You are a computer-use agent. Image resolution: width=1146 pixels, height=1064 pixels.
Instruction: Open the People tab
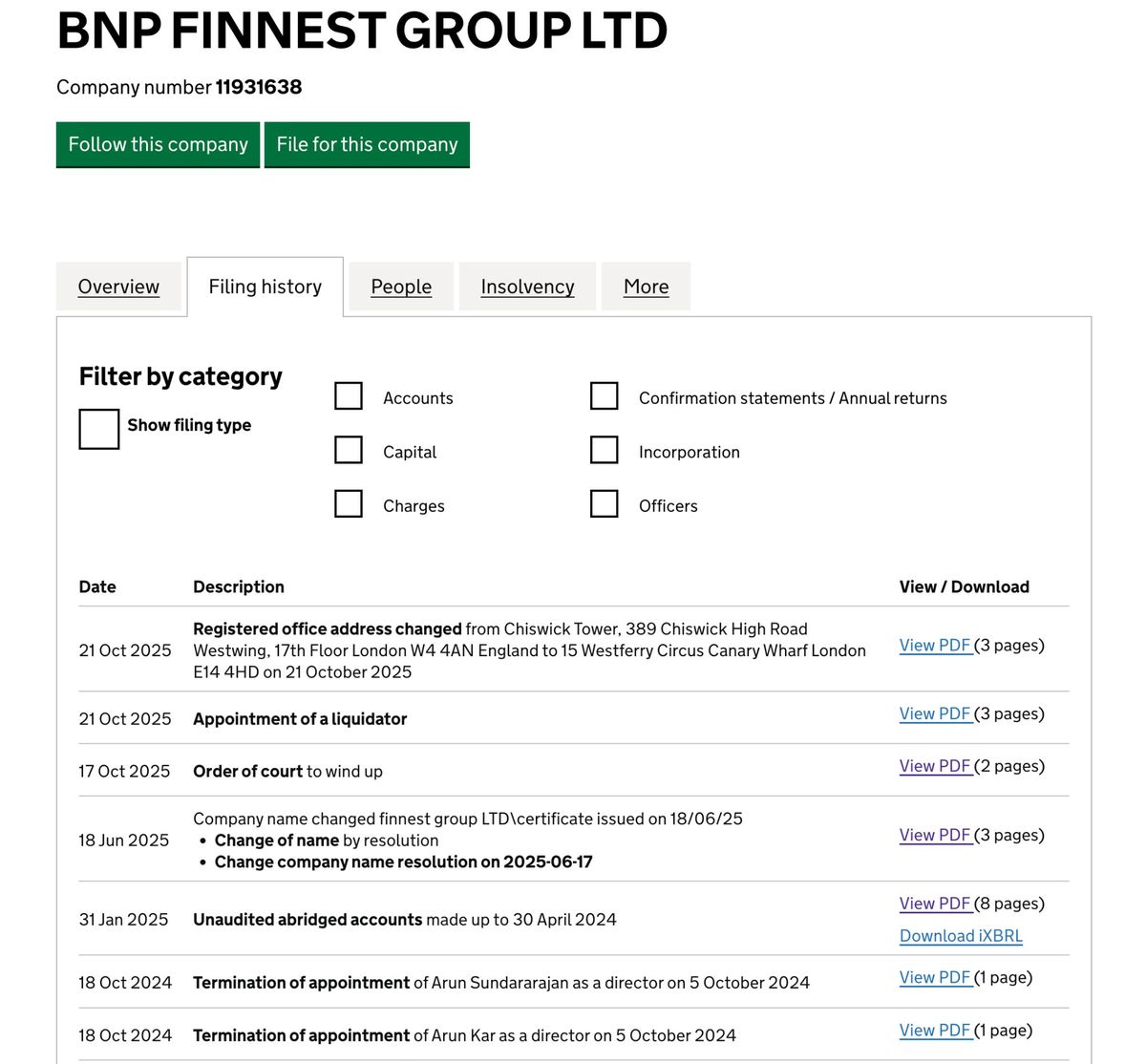[400, 287]
